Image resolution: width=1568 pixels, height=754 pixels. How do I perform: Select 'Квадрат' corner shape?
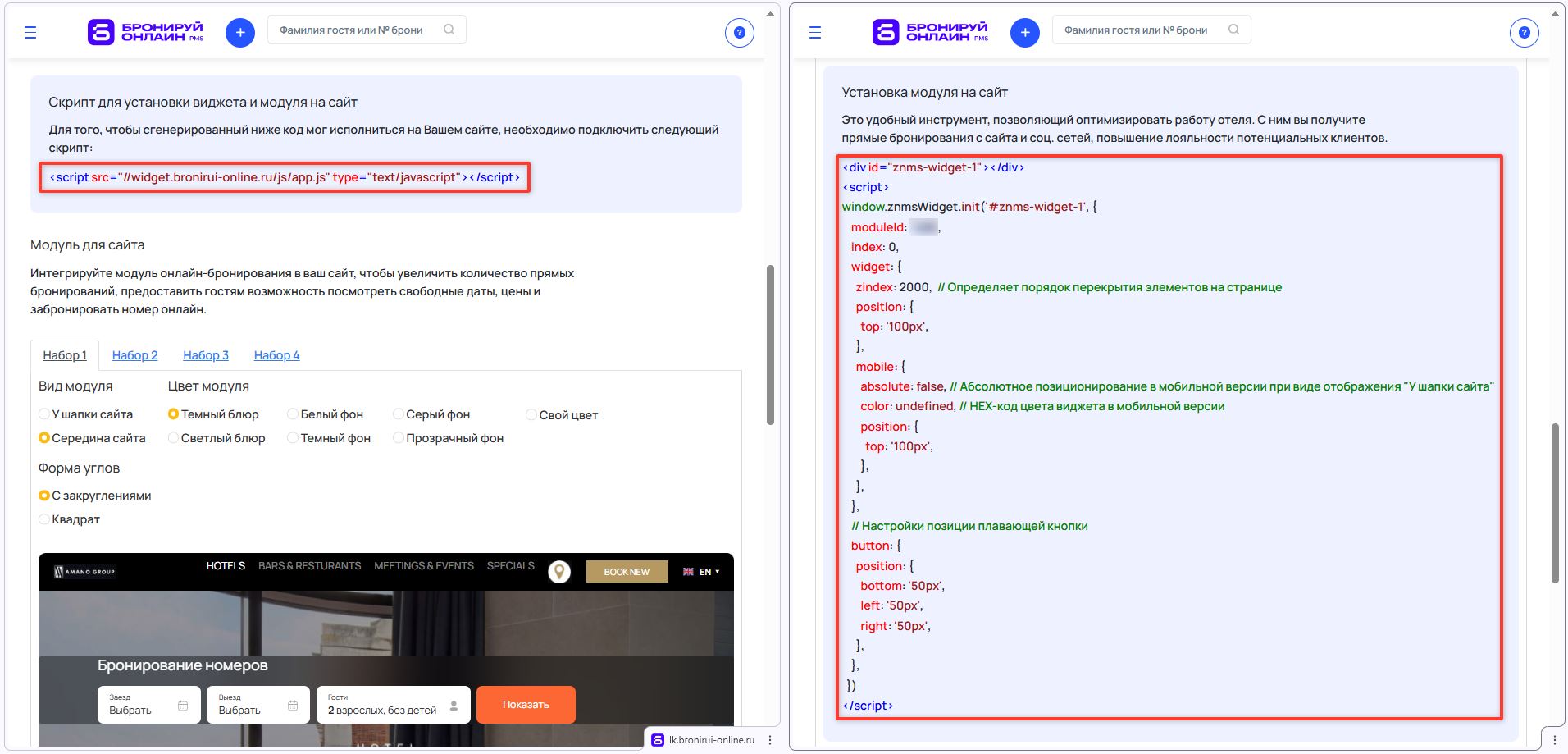(x=45, y=519)
